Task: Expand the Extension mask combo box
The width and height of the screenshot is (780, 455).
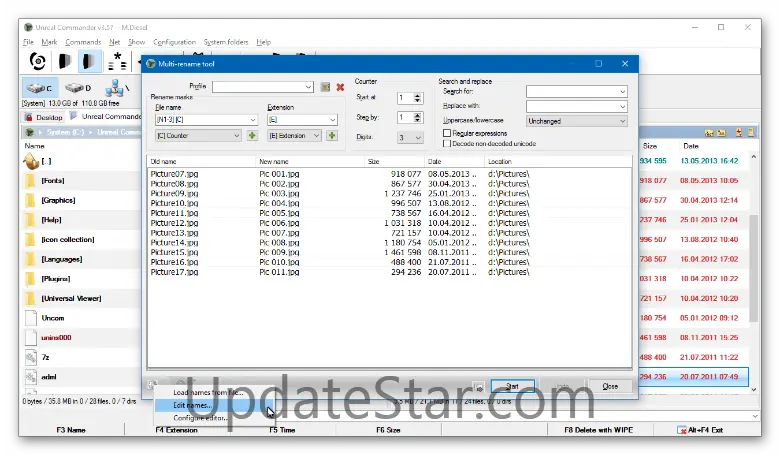Action: (x=332, y=120)
